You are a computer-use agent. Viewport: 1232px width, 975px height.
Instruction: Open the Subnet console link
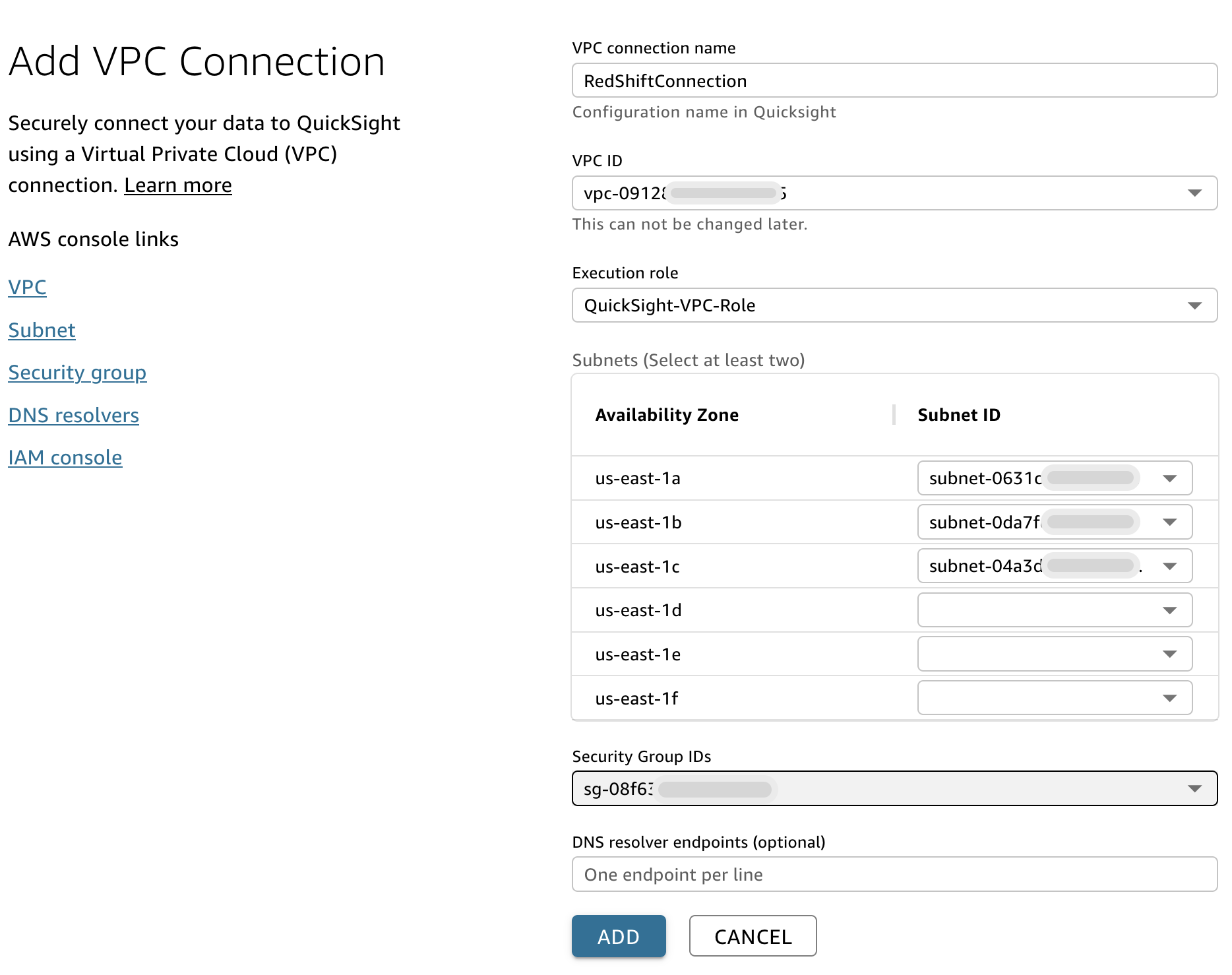pos(42,330)
